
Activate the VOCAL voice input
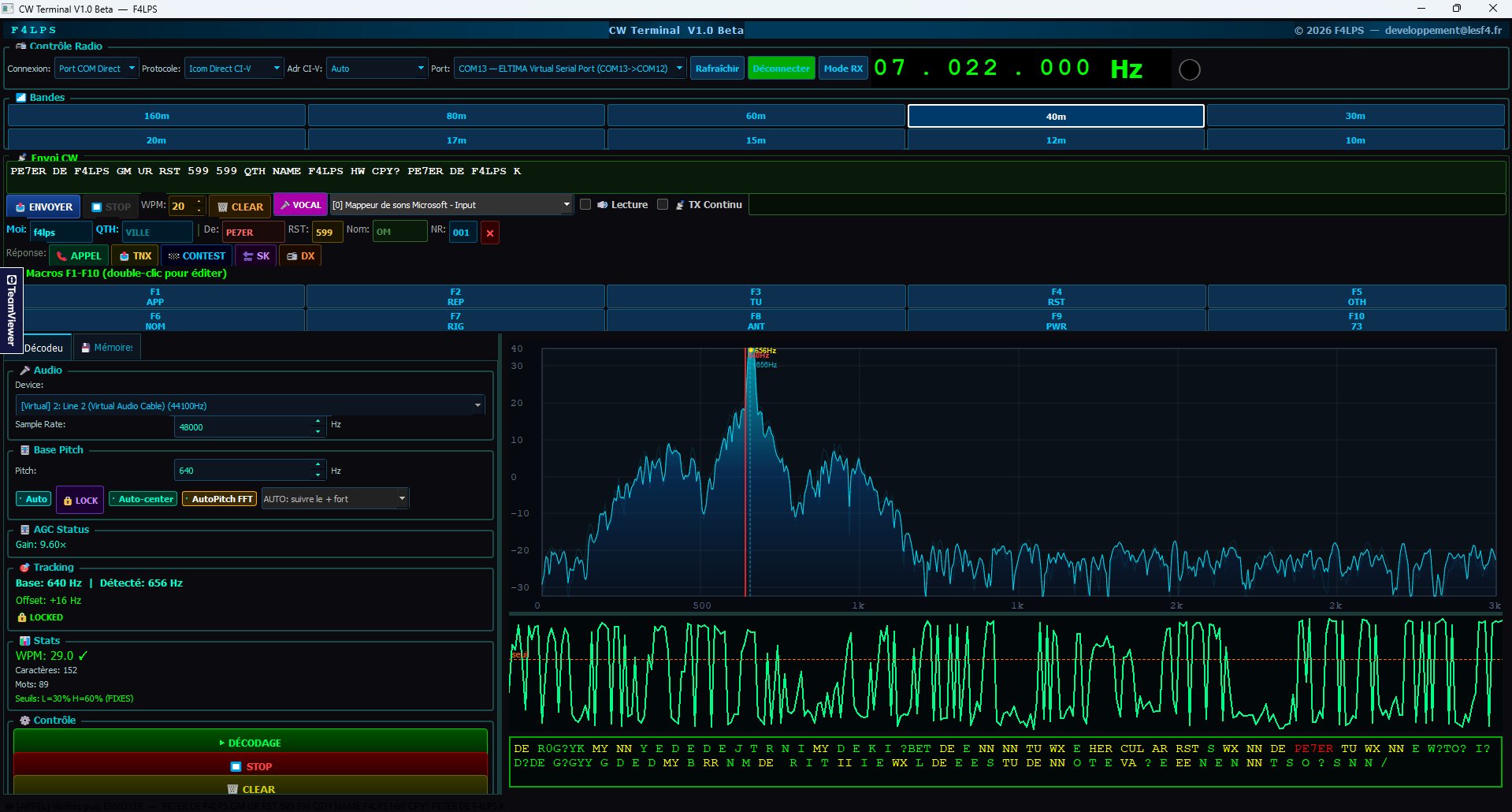click(x=300, y=205)
